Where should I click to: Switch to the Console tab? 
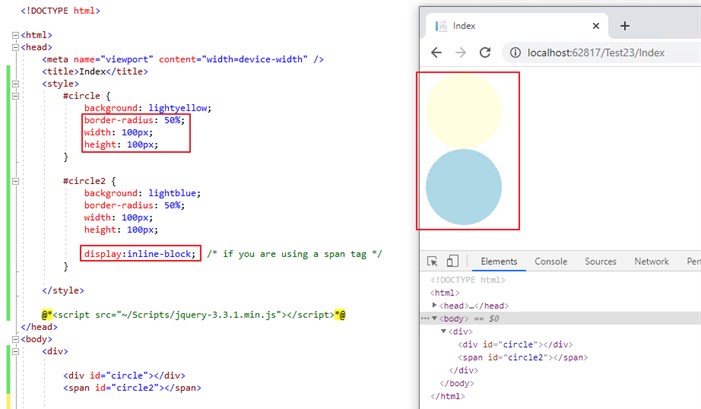(x=551, y=261)
